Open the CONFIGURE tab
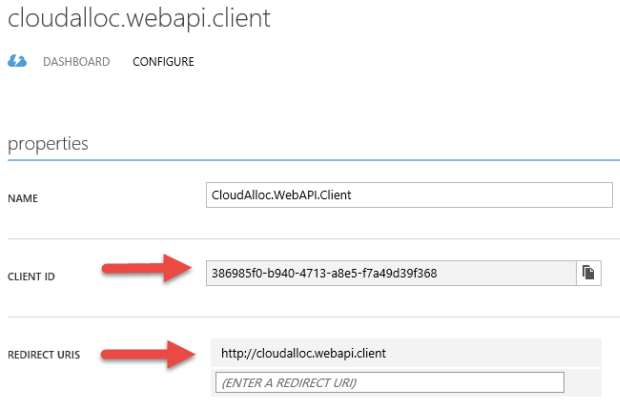This screenshot has width=620, height=402. (x=163, y=62)
